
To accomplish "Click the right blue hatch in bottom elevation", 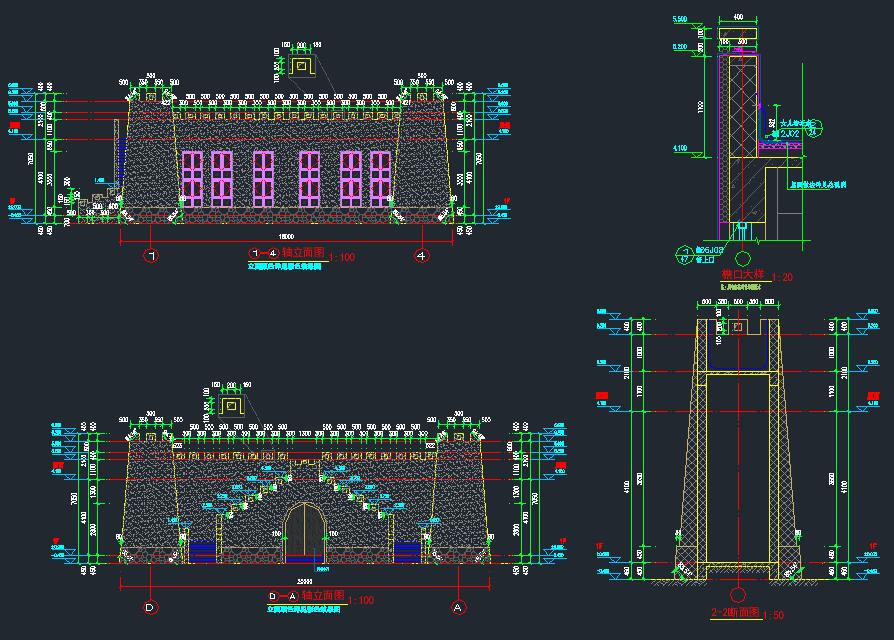I will pyautogui.click(x=407, y=551).
